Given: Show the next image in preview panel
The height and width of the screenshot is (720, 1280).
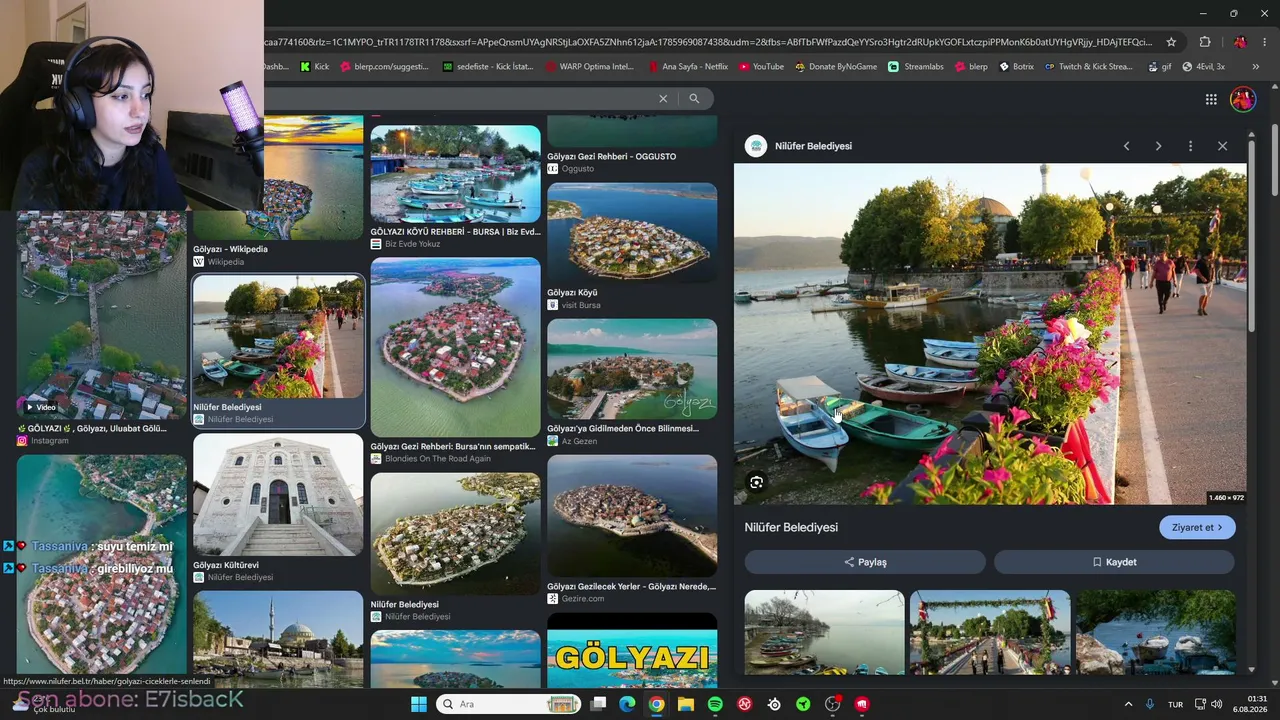Looking at the screenshot, I should [1158, 146].
